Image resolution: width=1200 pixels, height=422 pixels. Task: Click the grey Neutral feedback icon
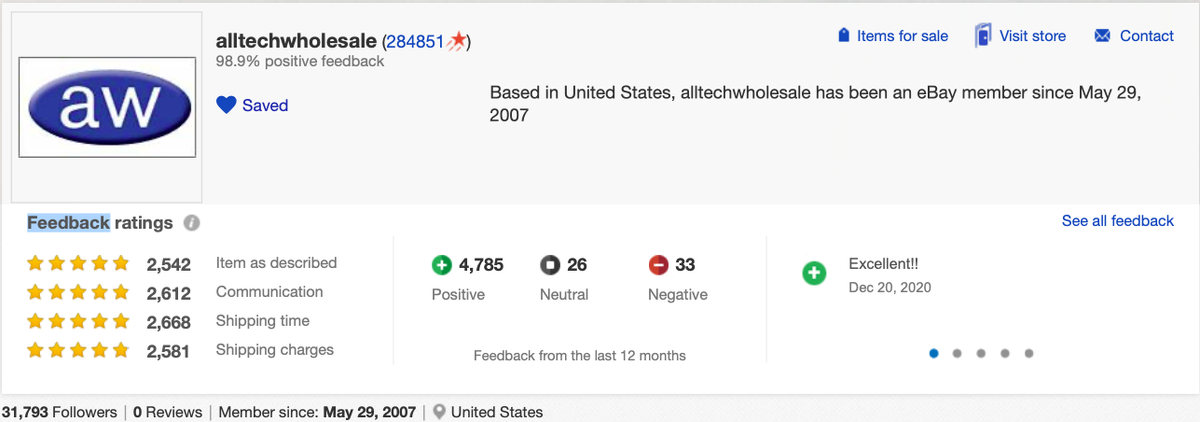click(x=550, y=265)
